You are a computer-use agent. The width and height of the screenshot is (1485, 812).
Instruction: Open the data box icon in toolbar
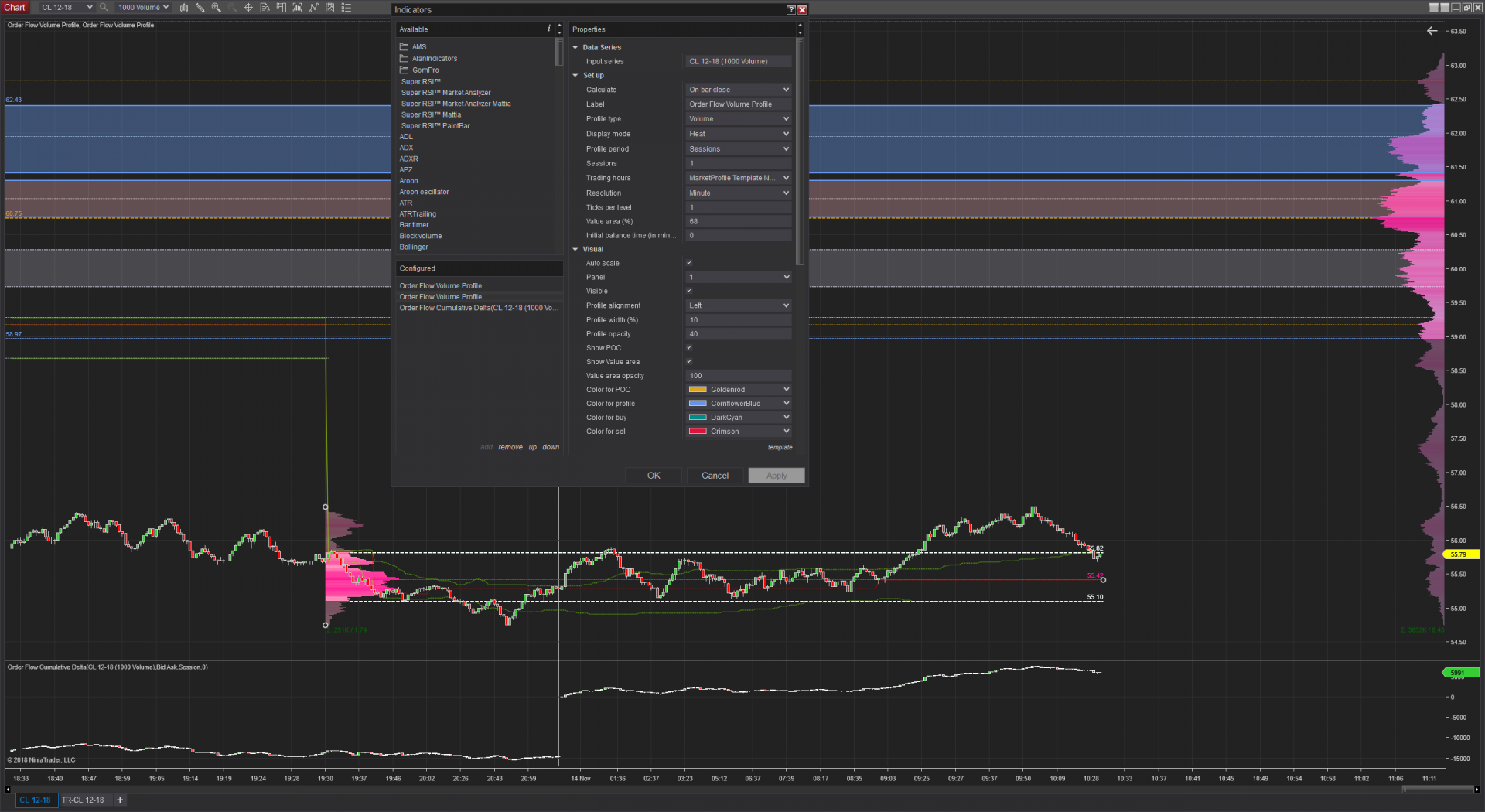(265, 8)
